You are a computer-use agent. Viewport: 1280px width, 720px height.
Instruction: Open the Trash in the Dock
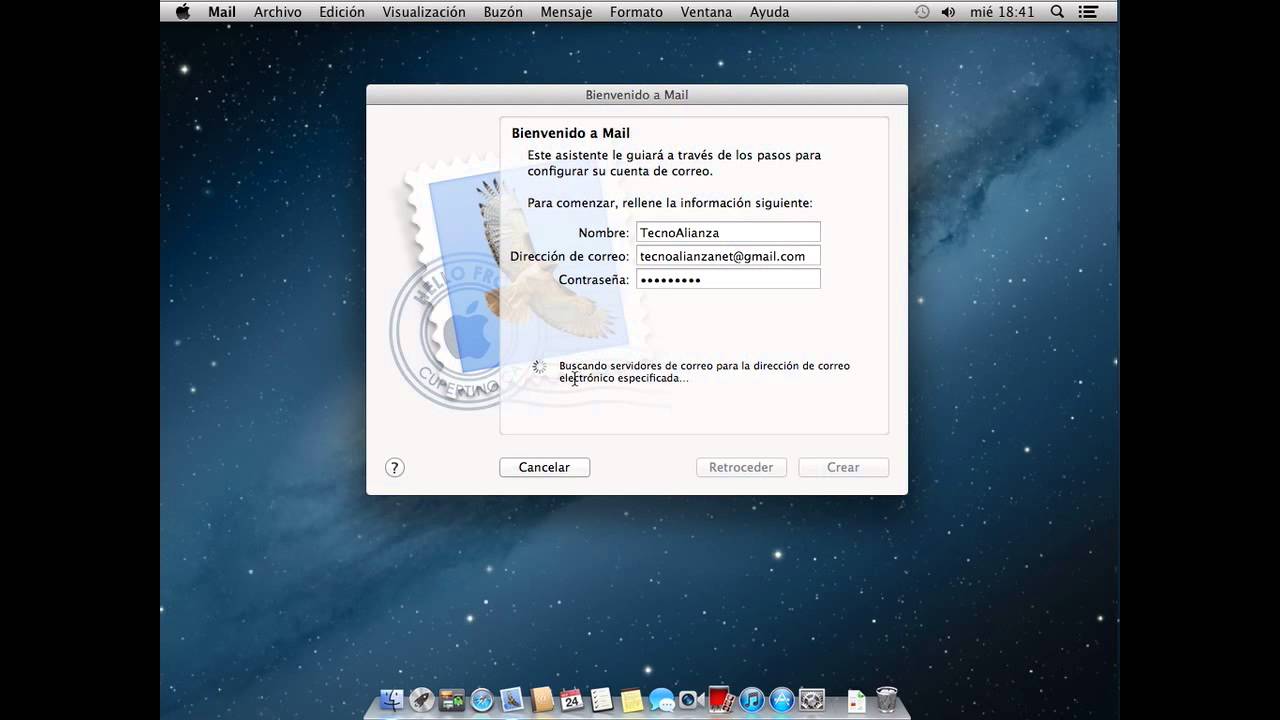tap(886, 699)
